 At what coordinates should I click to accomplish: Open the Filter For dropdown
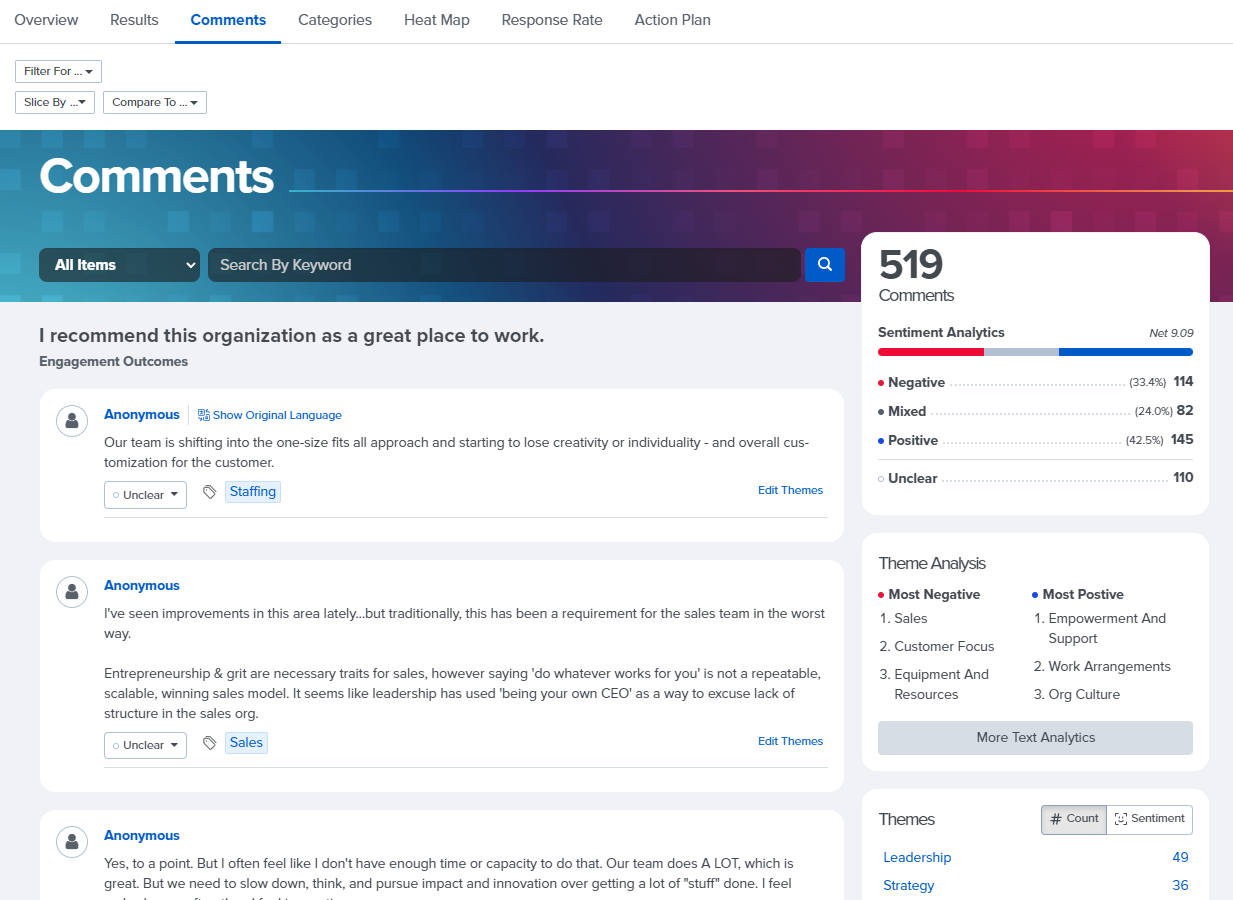(58, 72)
